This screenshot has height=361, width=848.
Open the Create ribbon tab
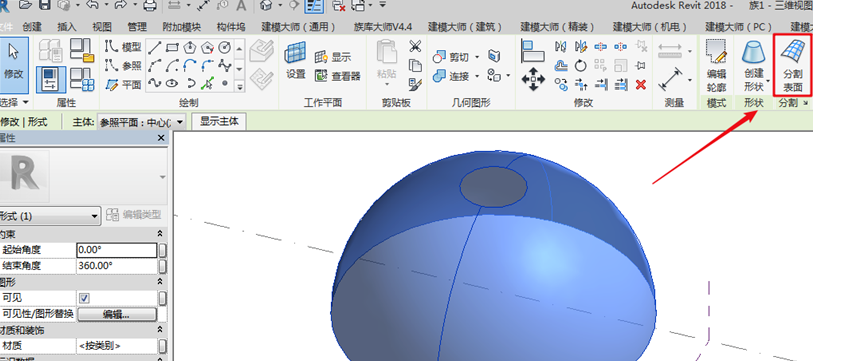pos(32,26)
